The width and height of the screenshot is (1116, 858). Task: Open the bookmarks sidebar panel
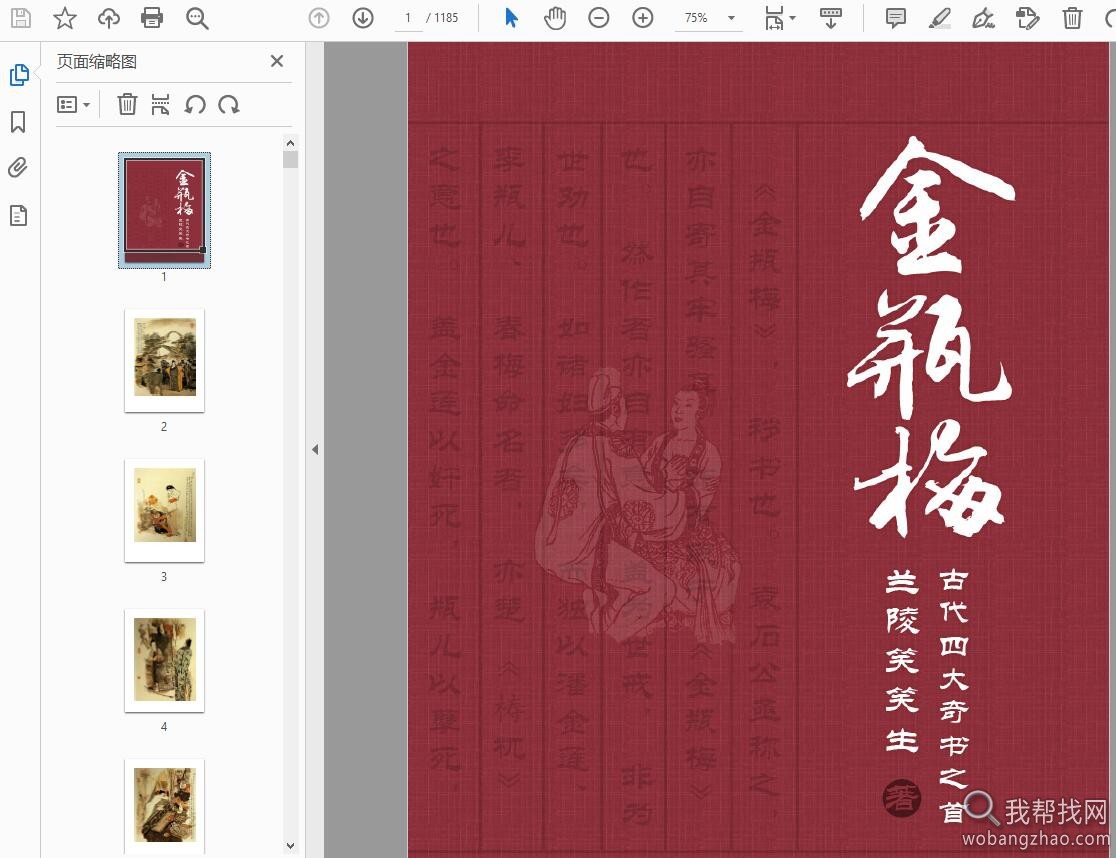[x=19, y=122]
